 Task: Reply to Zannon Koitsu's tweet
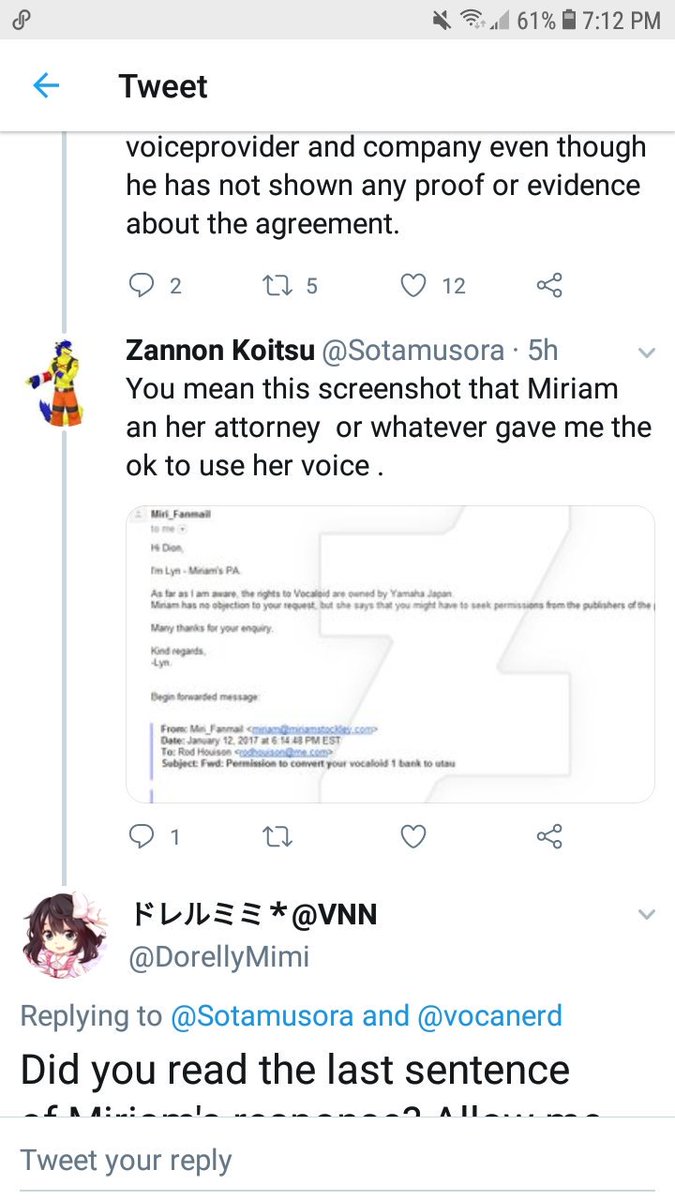pos(141,836)
